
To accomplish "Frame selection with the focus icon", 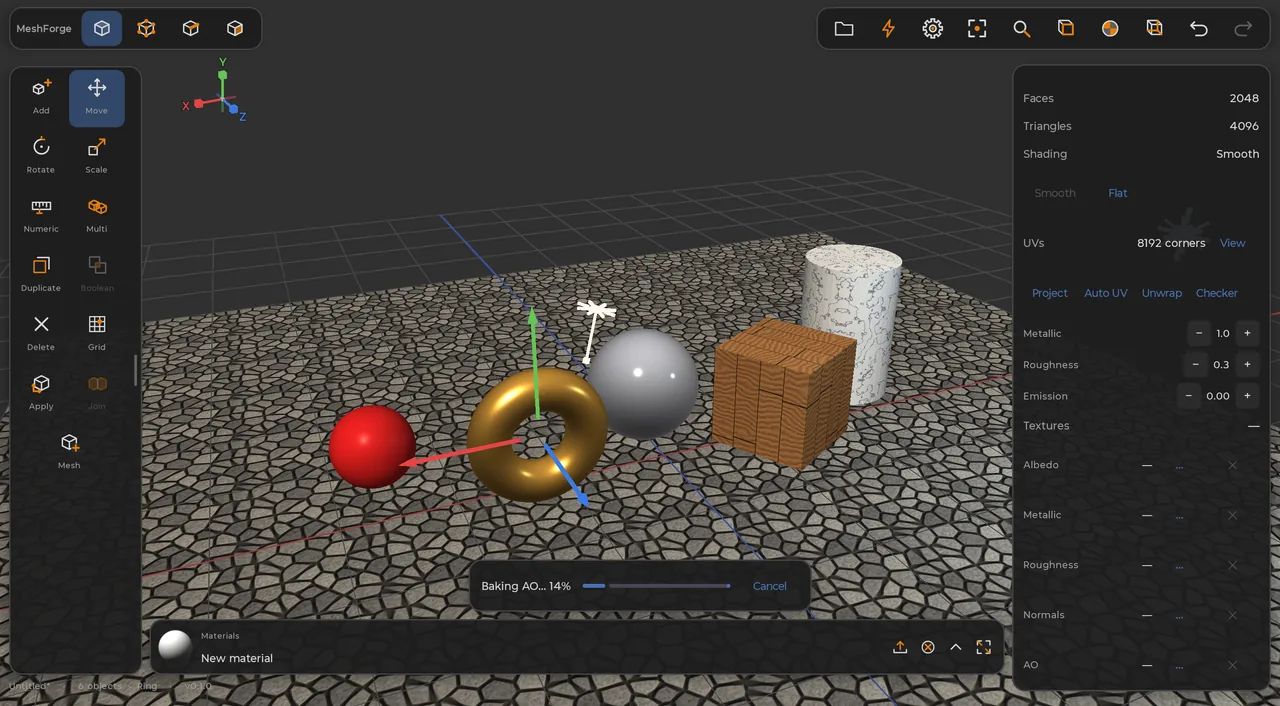I will (x=977, y=29).
